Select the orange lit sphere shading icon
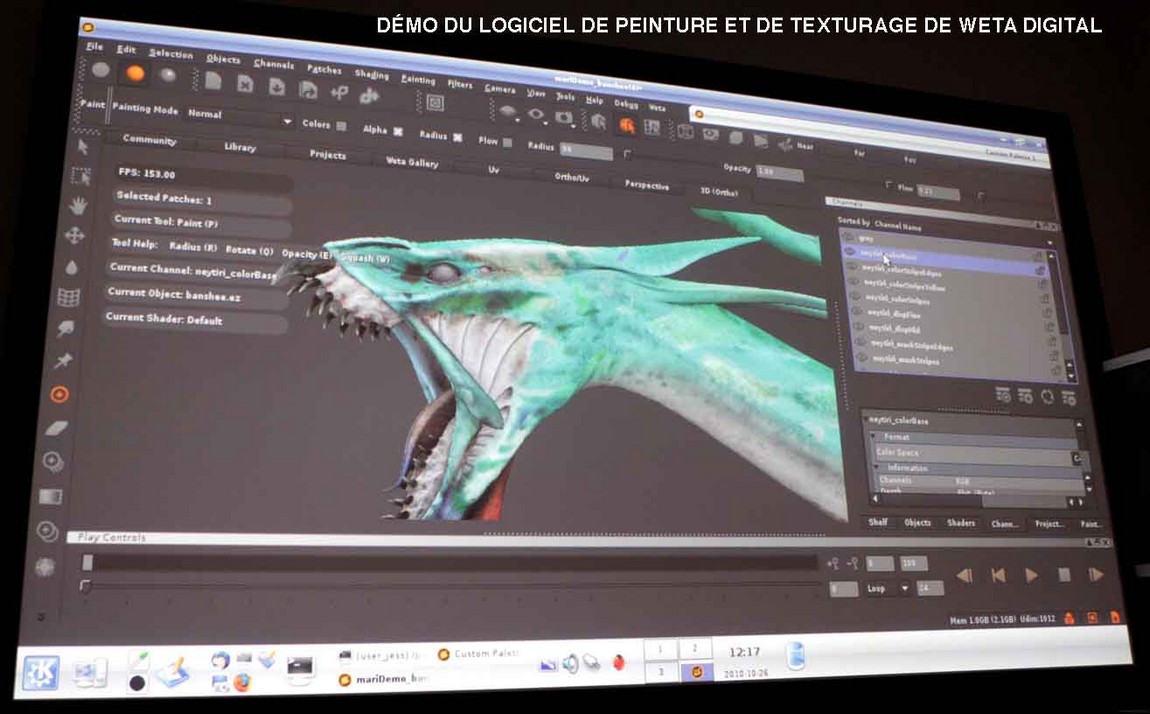This screenshot has width=1150, height=714. 135,73
